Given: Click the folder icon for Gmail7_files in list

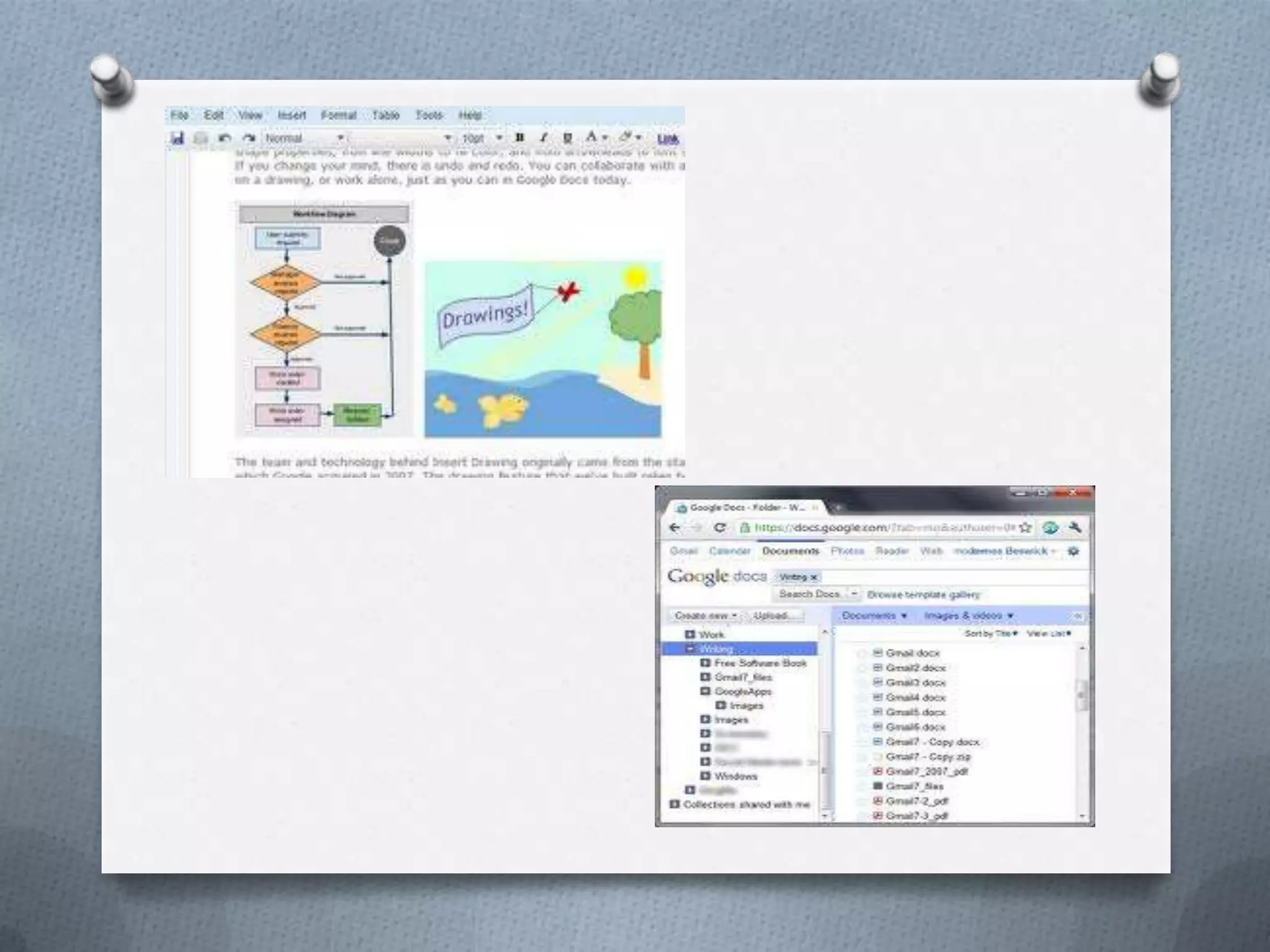Looking at the screenshot, I should tap(877, 786).
